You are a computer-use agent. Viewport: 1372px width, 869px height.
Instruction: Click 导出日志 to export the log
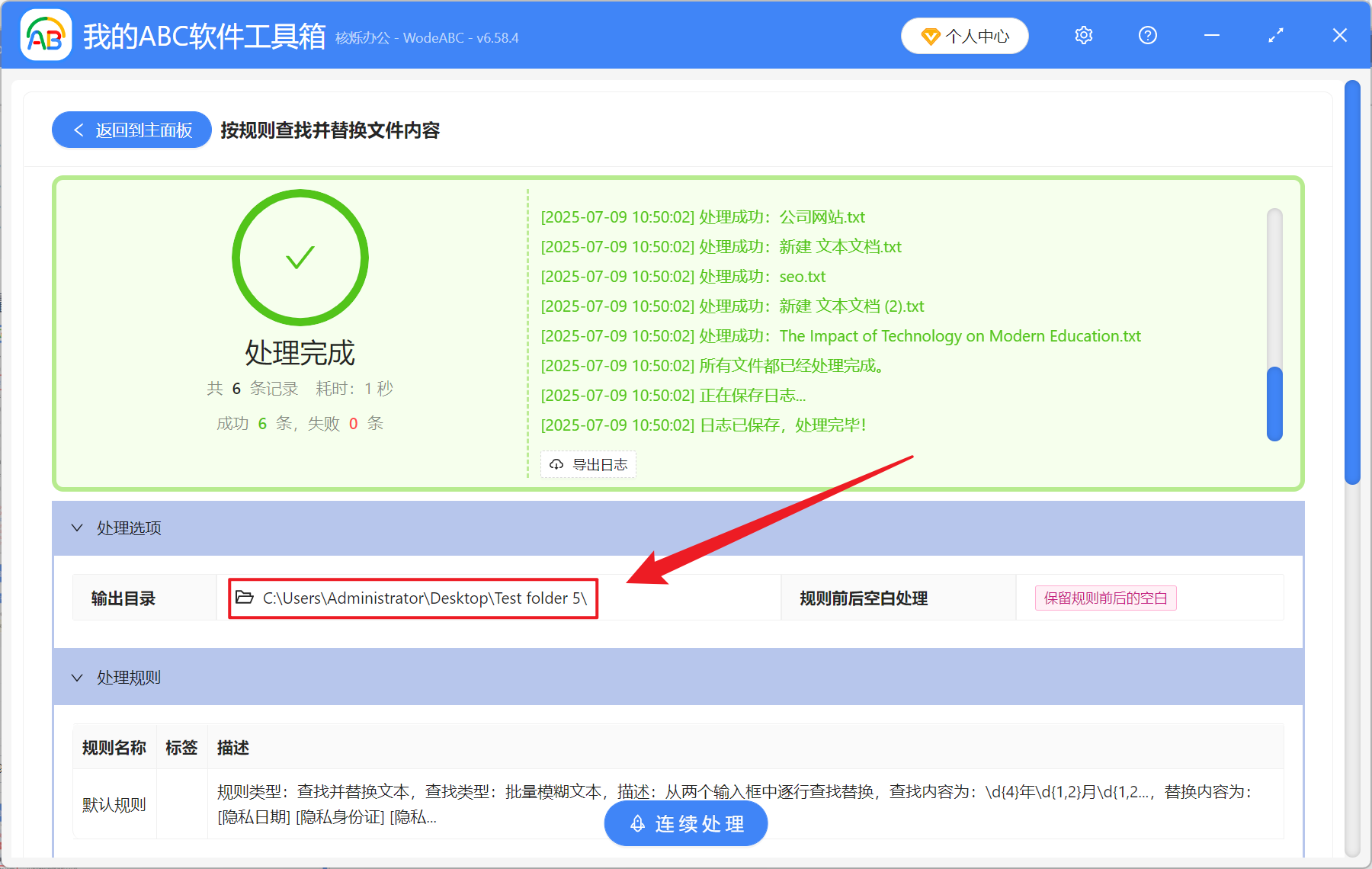[588, 464]
